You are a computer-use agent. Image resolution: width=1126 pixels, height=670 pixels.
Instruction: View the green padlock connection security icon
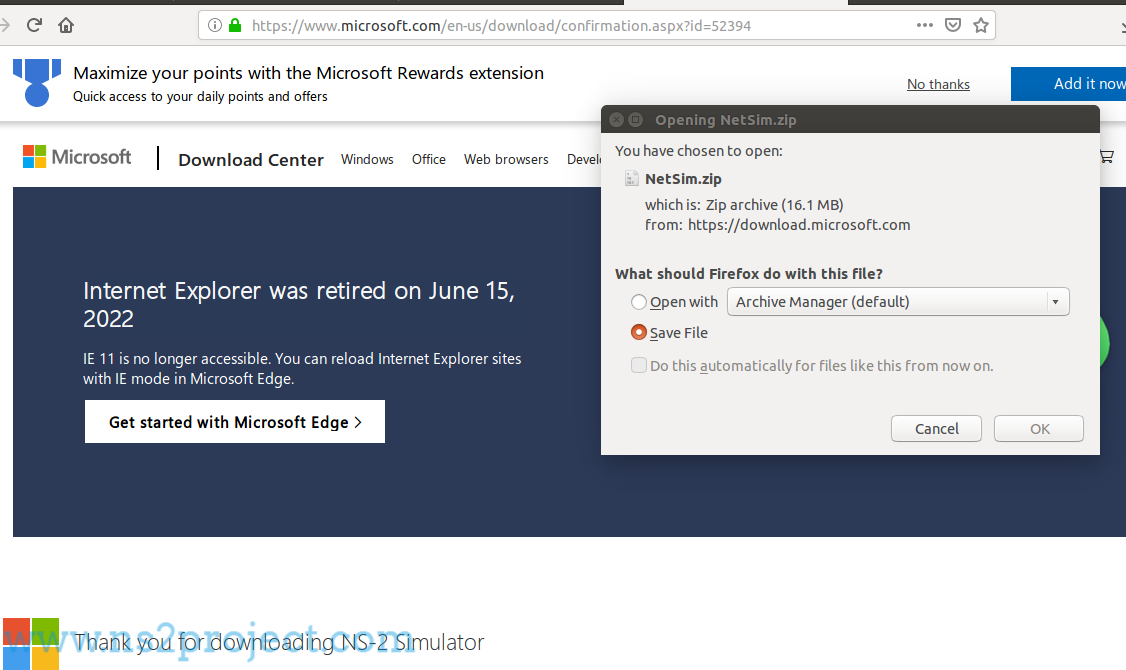pos(235,25)
